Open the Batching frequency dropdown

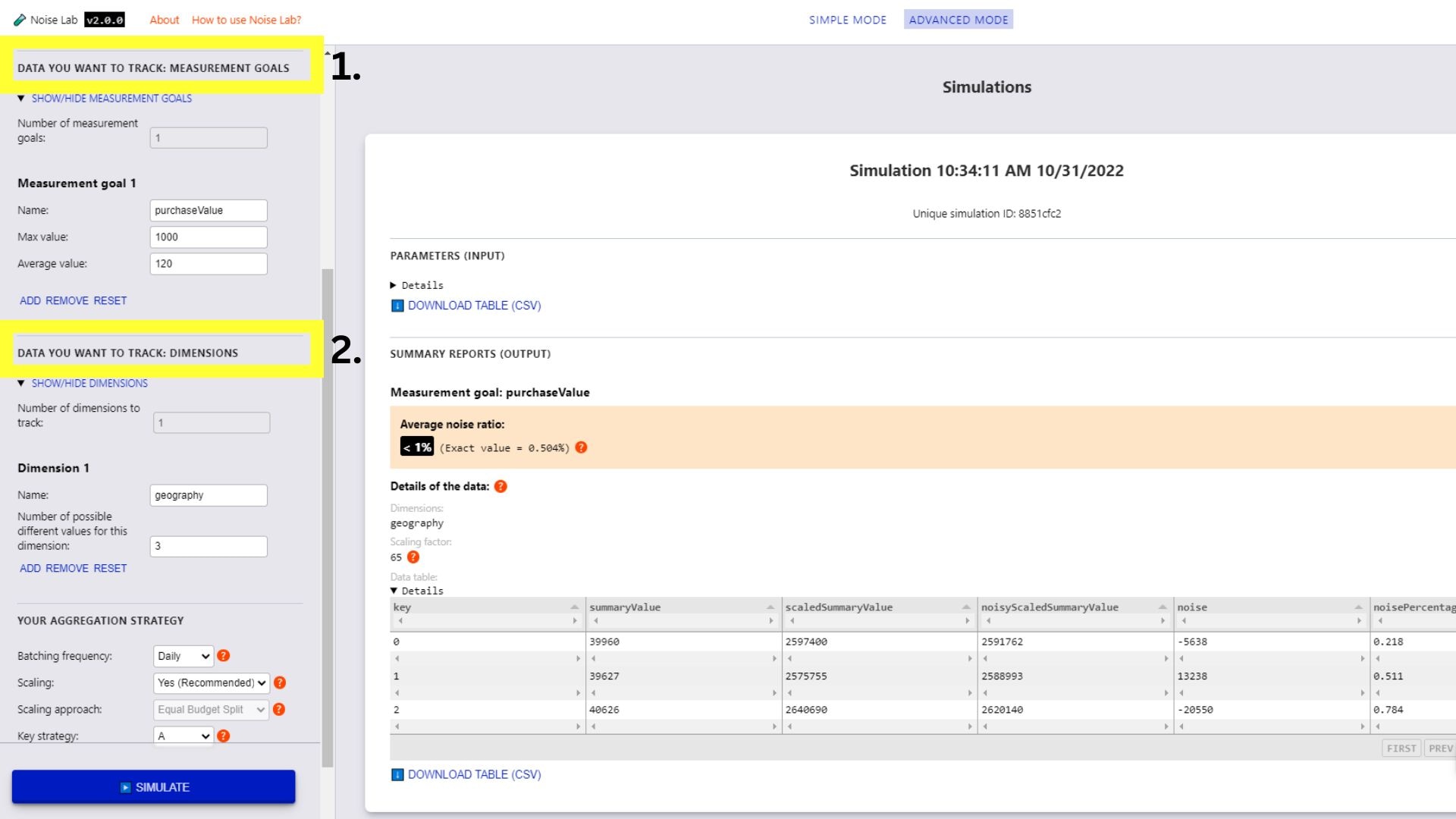(x=183, y=655)
